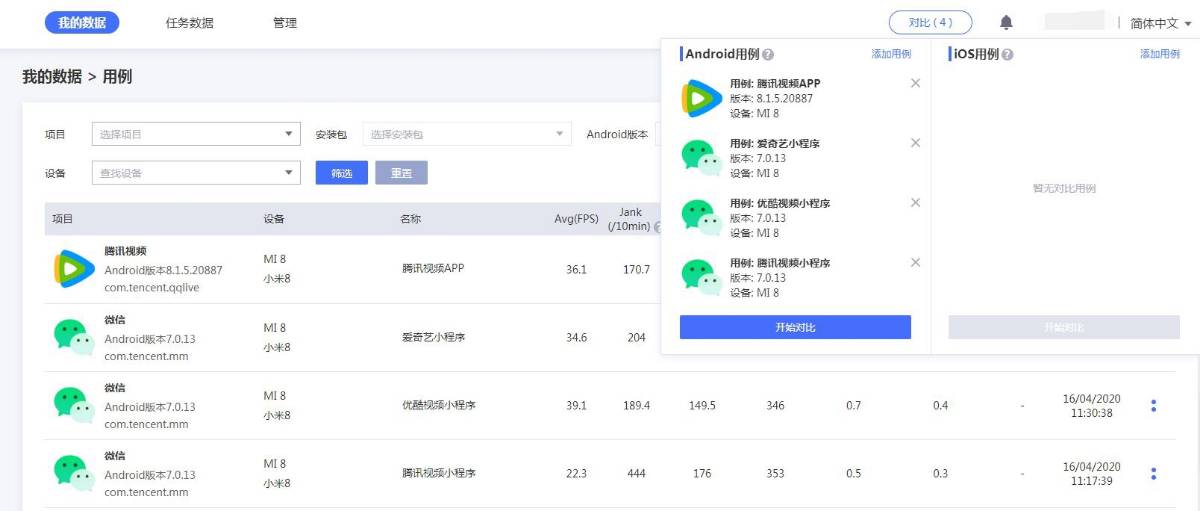Click the 22.3 FPS value
This screenshot has height=511, width=1200.
pos(576,473)
